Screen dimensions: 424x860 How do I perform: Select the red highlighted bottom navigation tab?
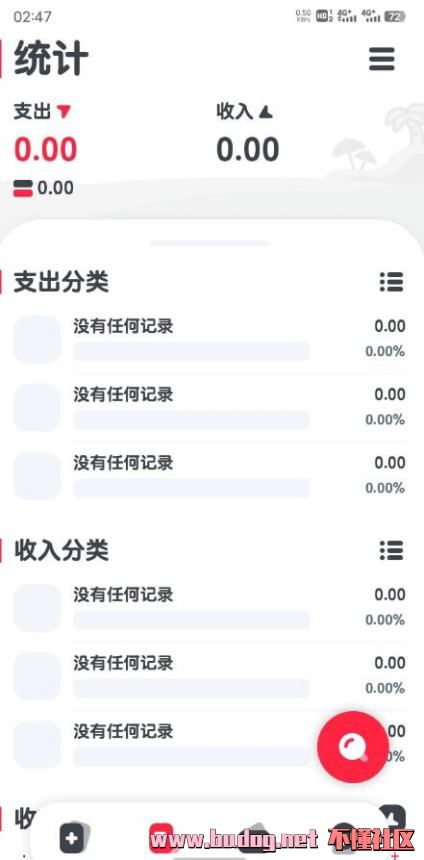(x=161, y=838)
